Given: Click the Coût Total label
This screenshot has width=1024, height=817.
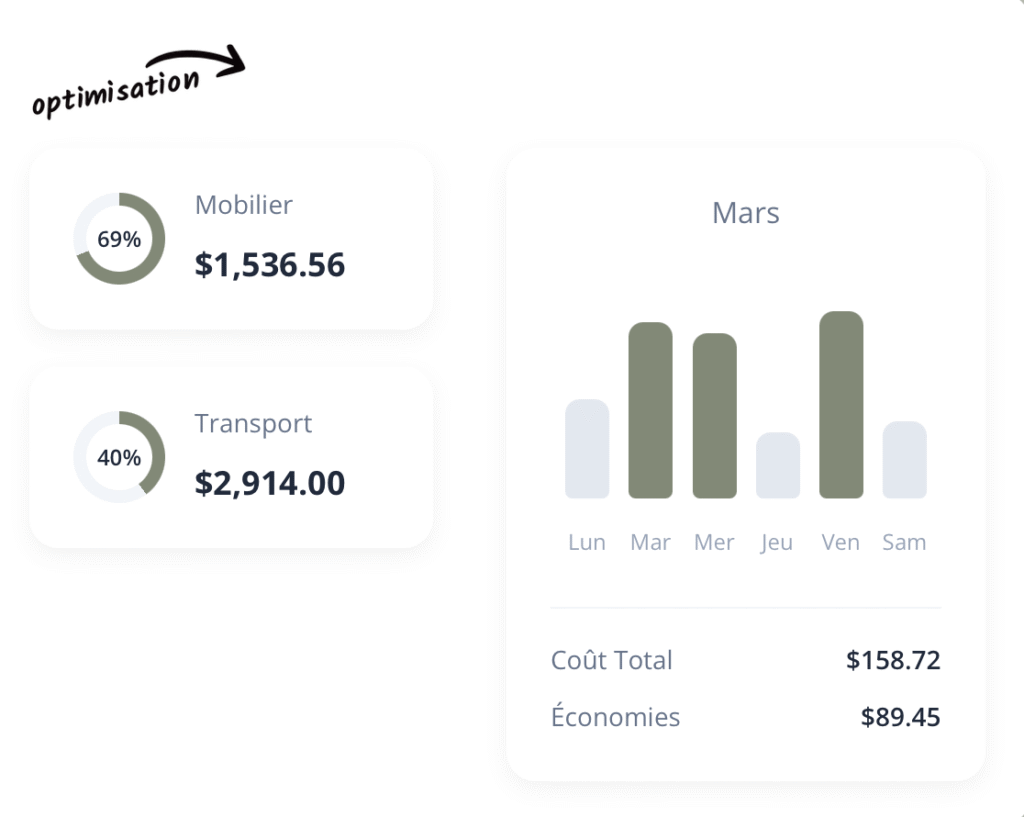Looking at the screenshot, I should coord(612,660).
